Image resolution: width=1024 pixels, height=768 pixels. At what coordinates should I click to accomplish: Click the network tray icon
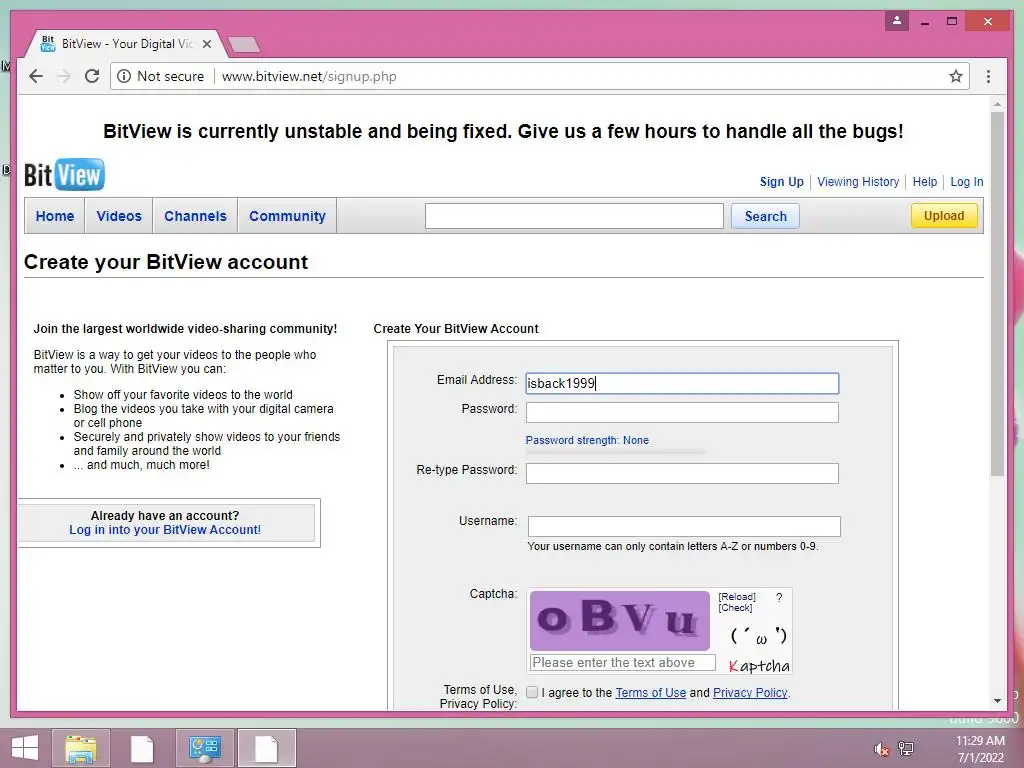(x=906, y=748)
